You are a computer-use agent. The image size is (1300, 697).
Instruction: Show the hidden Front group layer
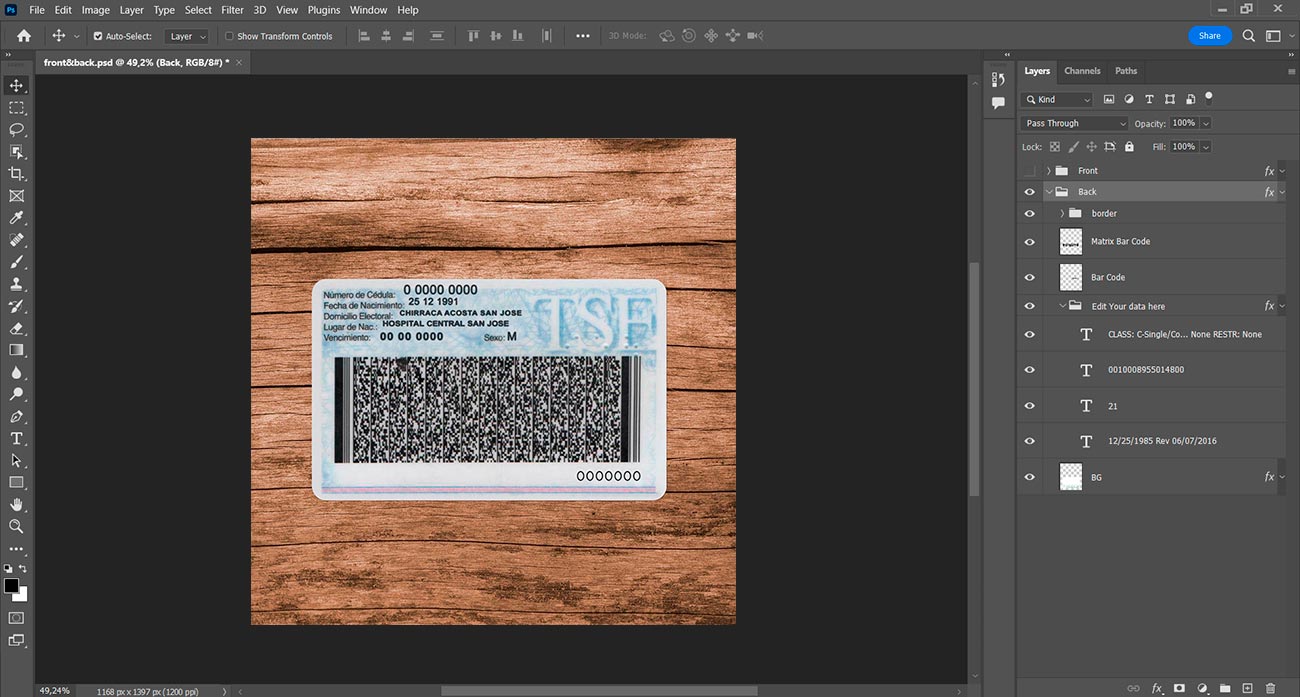[1030, 171]
